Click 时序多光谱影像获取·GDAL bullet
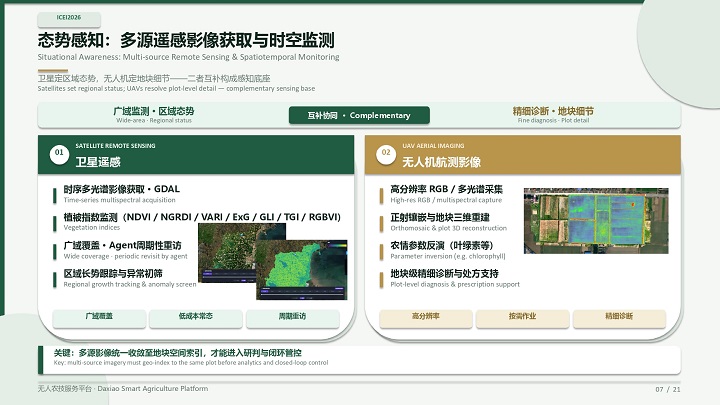 pyautogui.click(x=121, y=189)
